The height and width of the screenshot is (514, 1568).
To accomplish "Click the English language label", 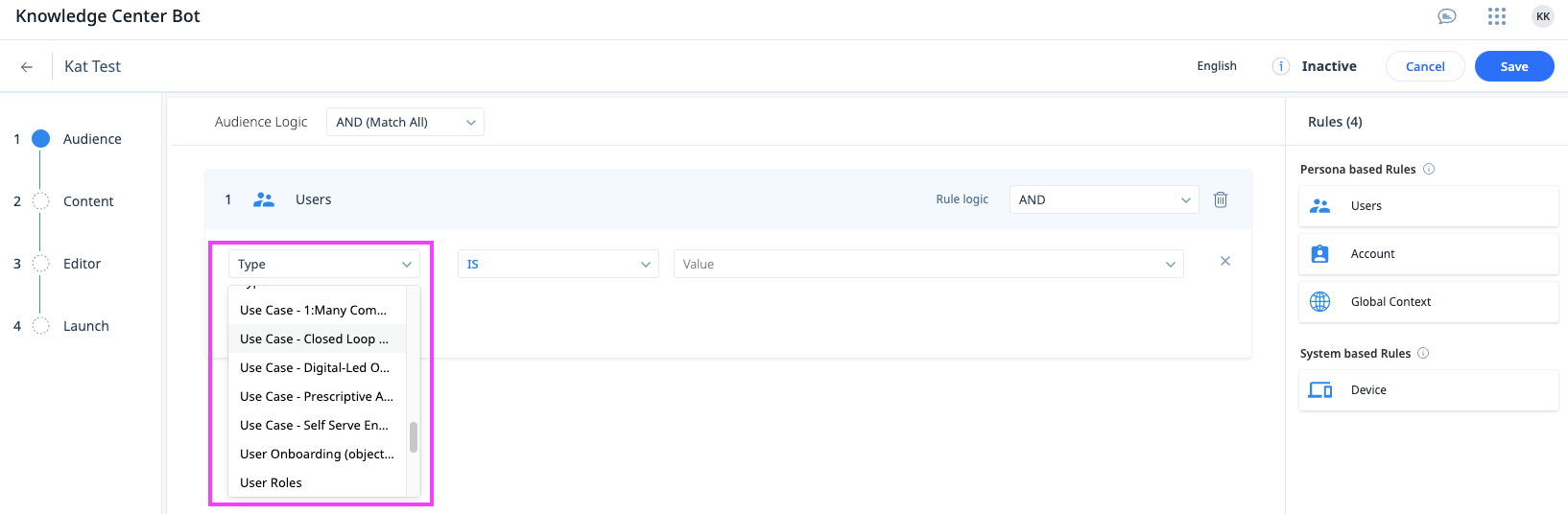I will click(x=1217, y=66).
